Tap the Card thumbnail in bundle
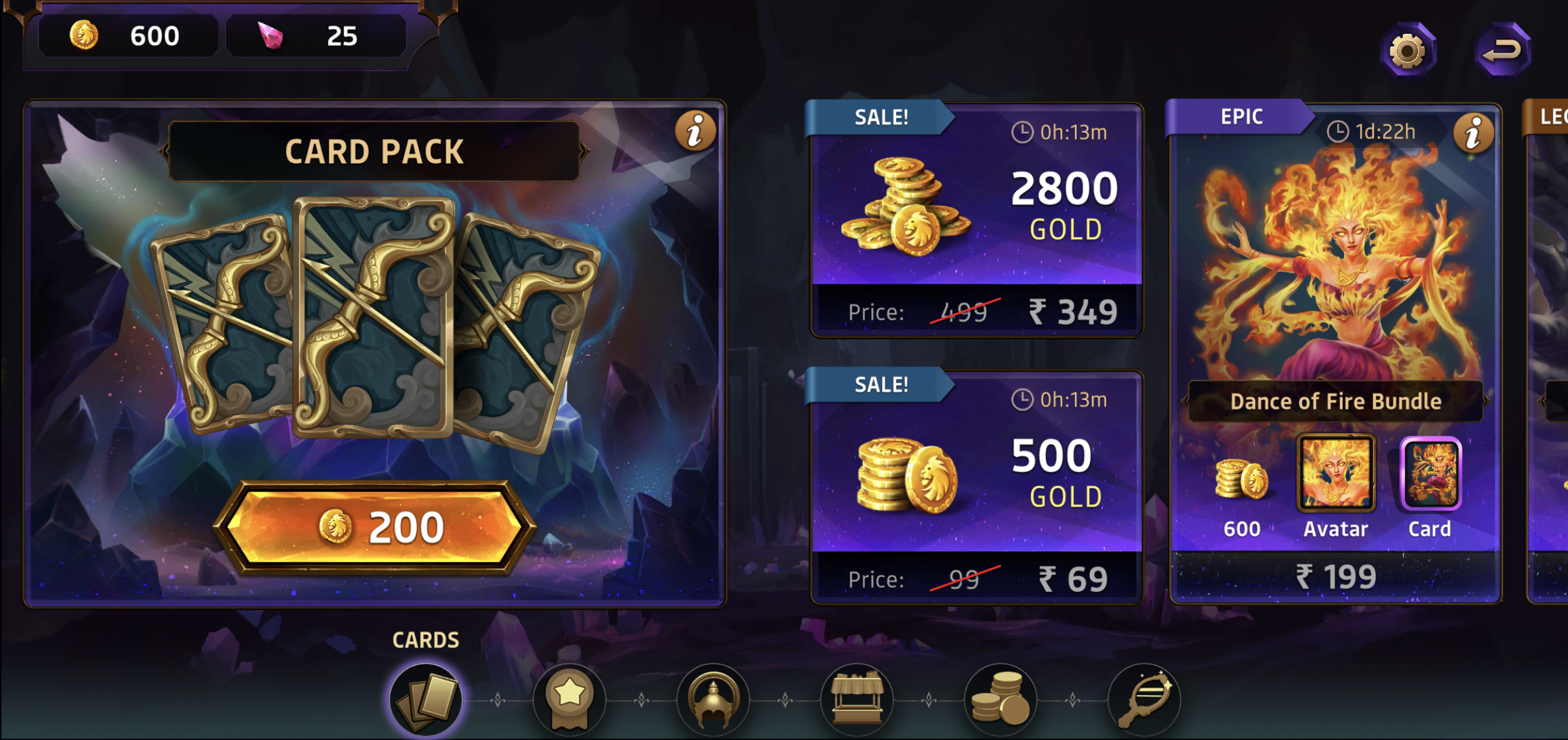Screen dimensions: 1568x740 [x=1431, y=474]
